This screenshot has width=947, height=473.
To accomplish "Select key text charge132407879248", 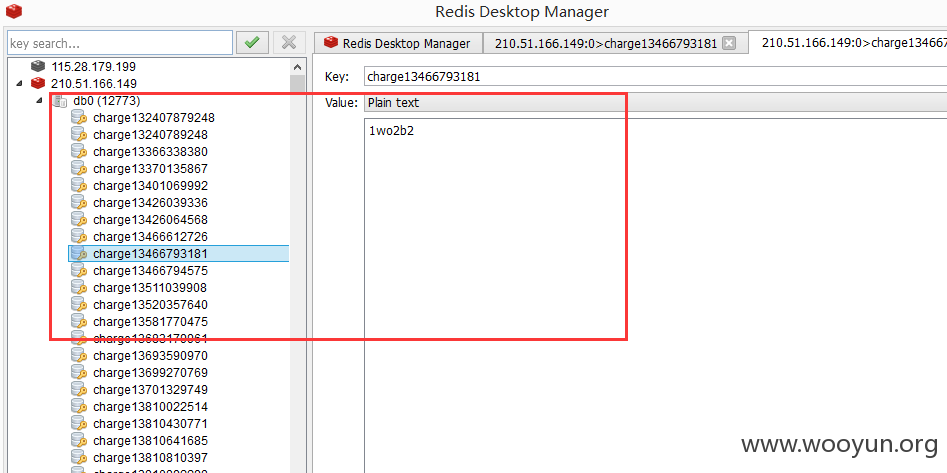I will point(154,117).
